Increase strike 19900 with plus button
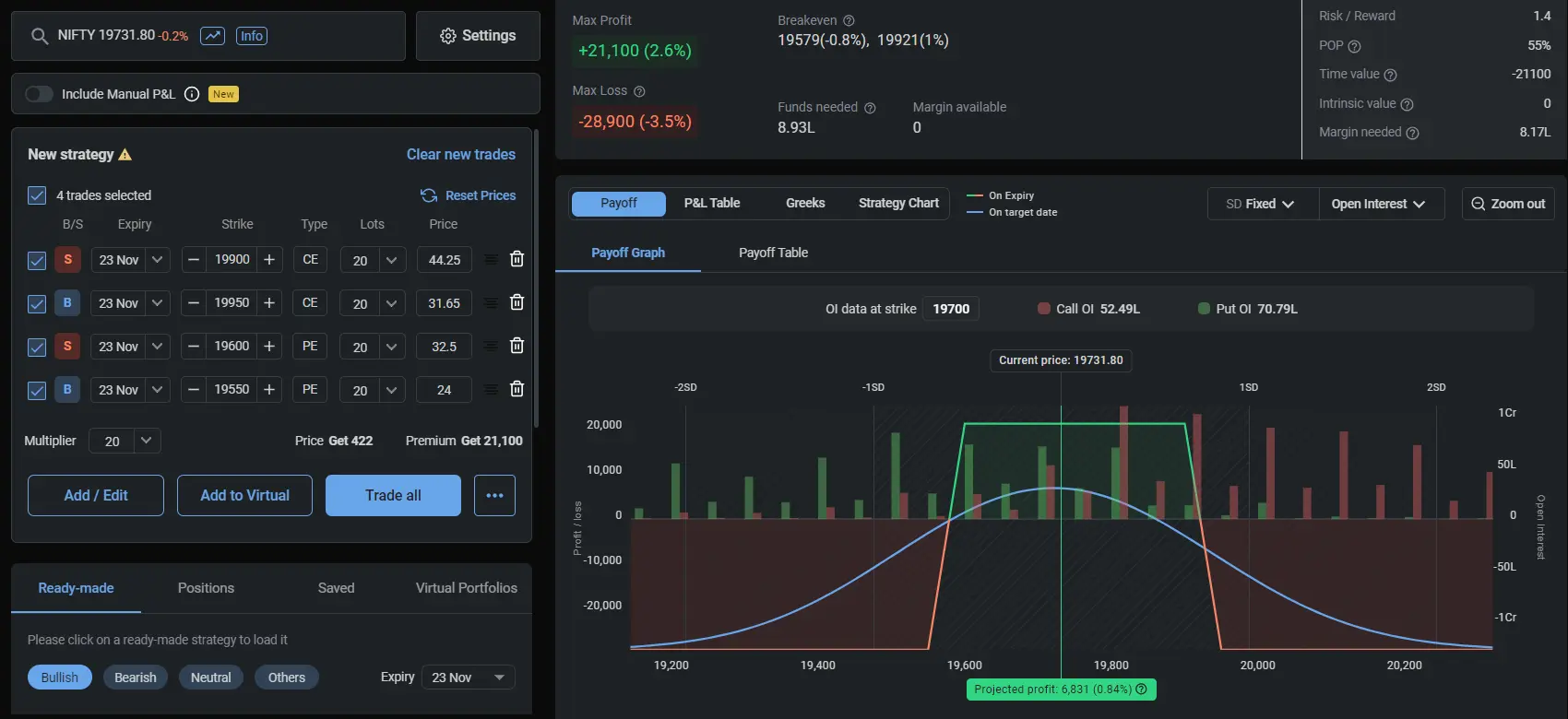 (x=269, y=260)
